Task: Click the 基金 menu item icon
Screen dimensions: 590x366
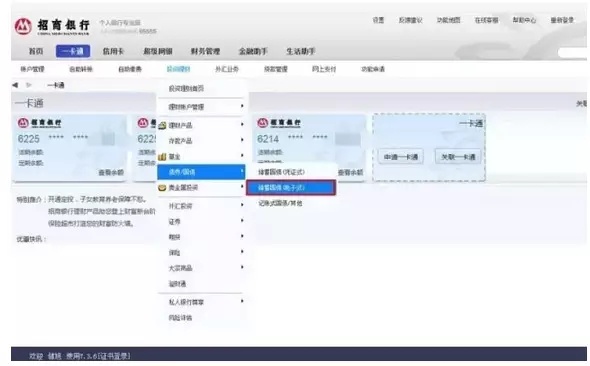Action: (162, 156)
